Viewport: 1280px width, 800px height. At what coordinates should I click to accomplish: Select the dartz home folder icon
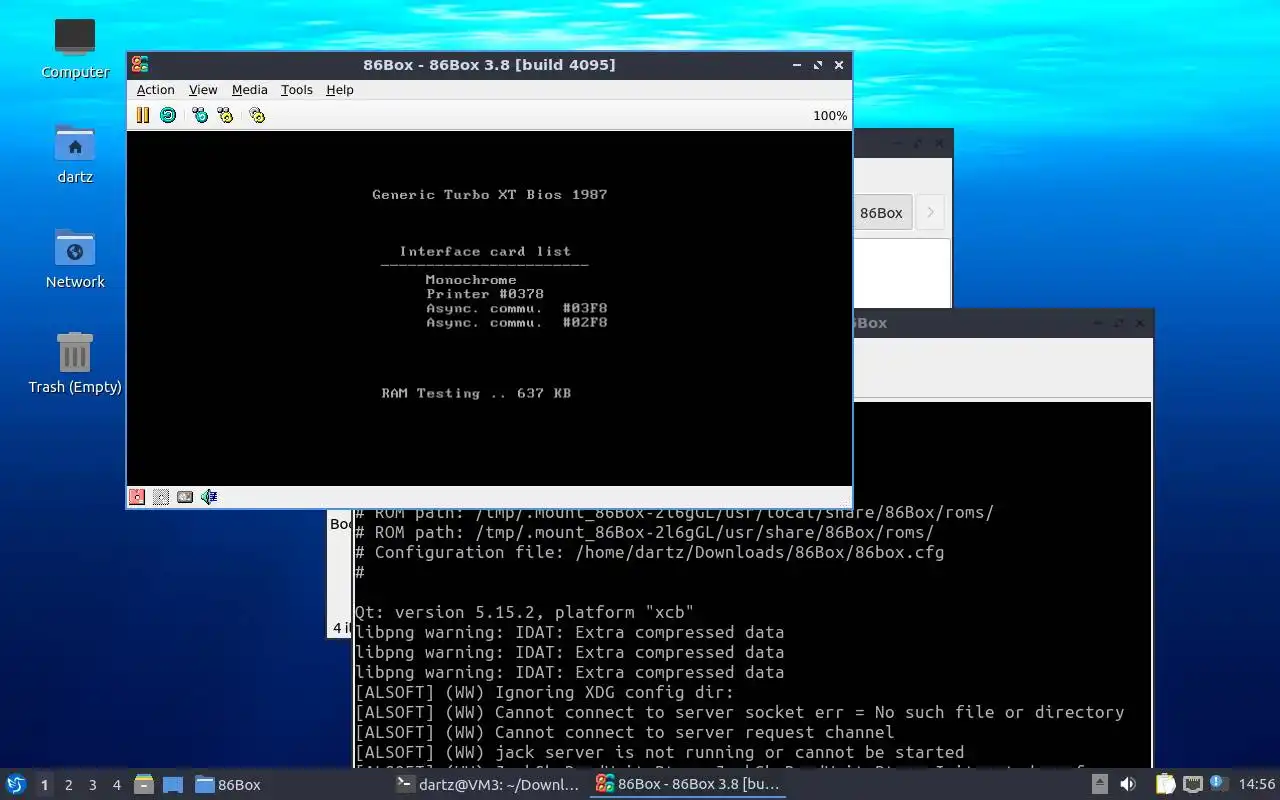(75, 155)
